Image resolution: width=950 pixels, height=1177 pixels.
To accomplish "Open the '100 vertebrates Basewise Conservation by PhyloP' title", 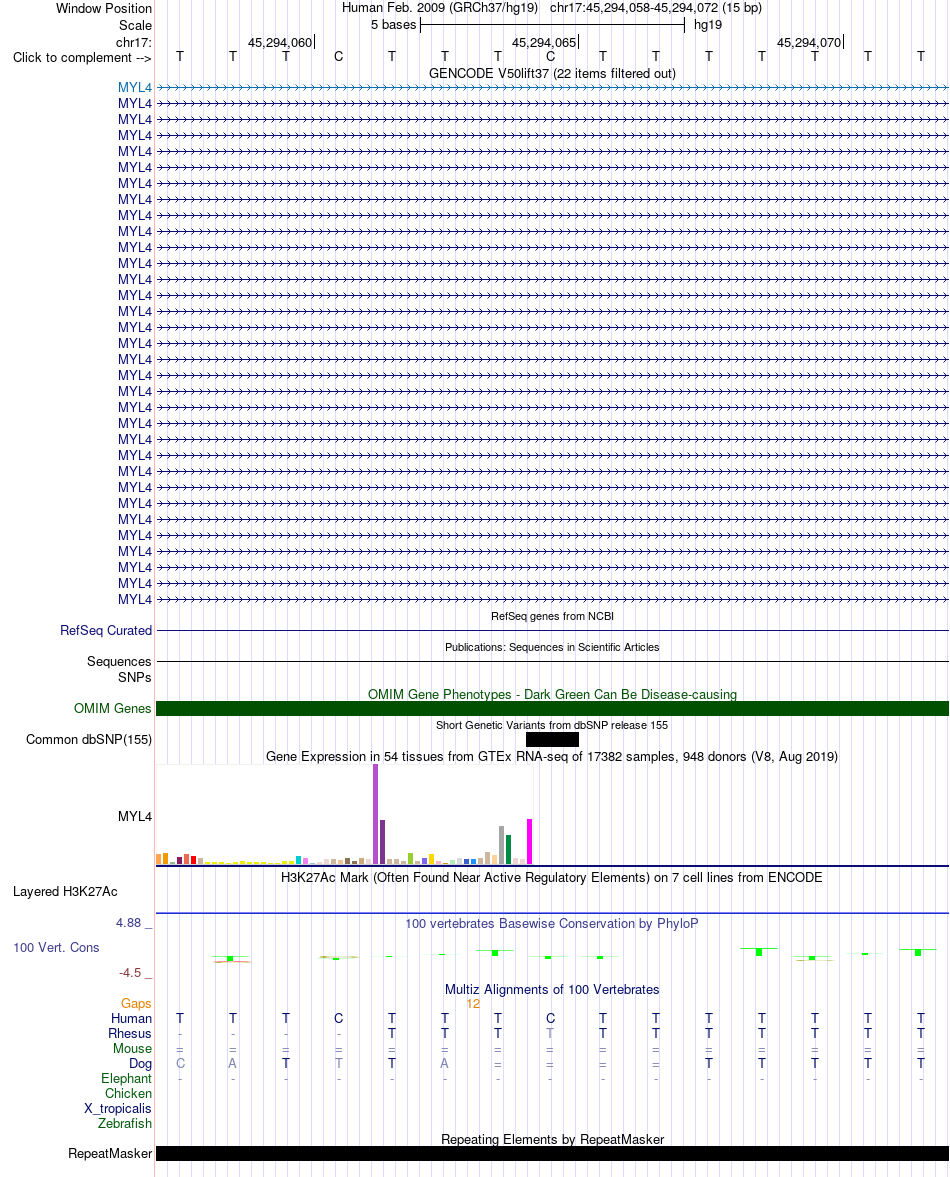I will point(552,923).
